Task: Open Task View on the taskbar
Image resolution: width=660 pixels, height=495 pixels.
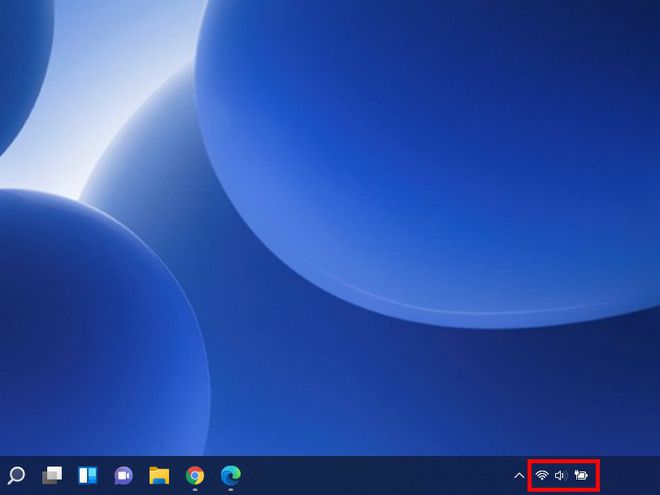Action: click(x=52, y=476)
